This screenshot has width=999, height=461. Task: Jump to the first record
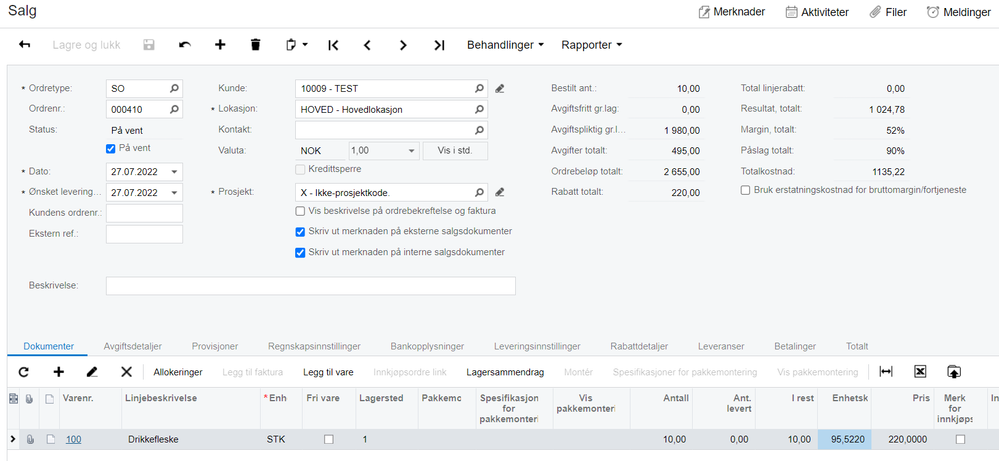pos(333,45)
